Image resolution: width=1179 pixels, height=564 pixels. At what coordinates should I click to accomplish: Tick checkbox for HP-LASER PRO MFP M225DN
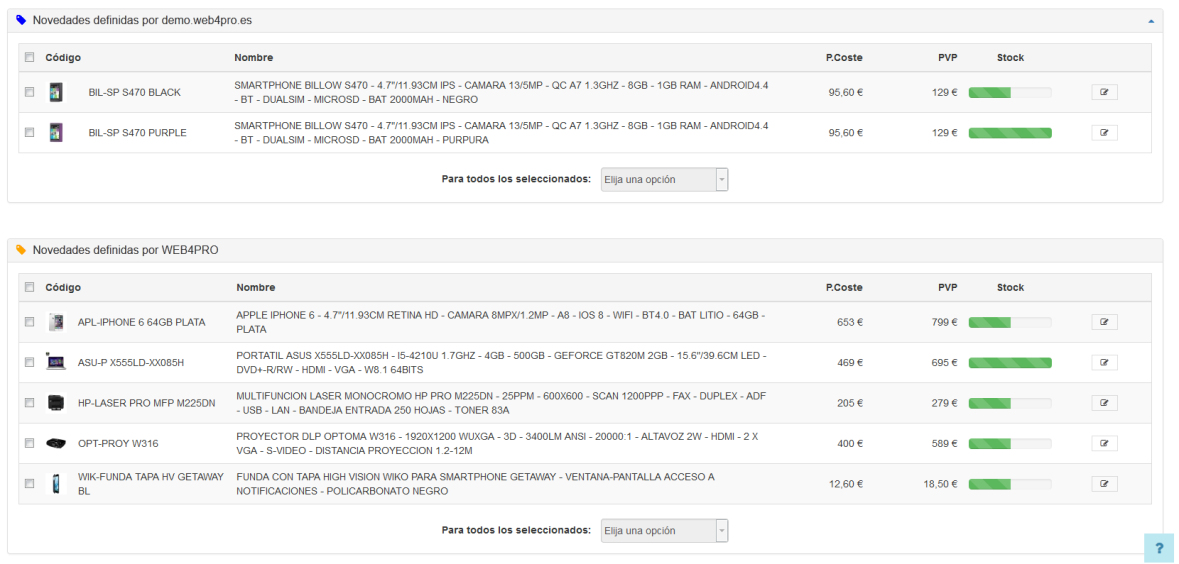(29, 402)
